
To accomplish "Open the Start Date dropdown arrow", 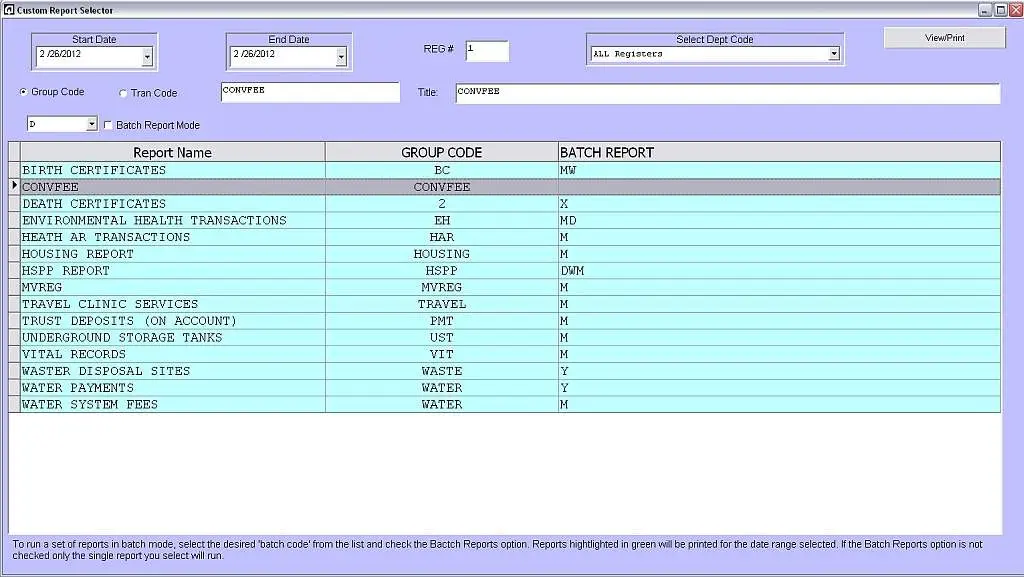I will (x=147, y=57).
